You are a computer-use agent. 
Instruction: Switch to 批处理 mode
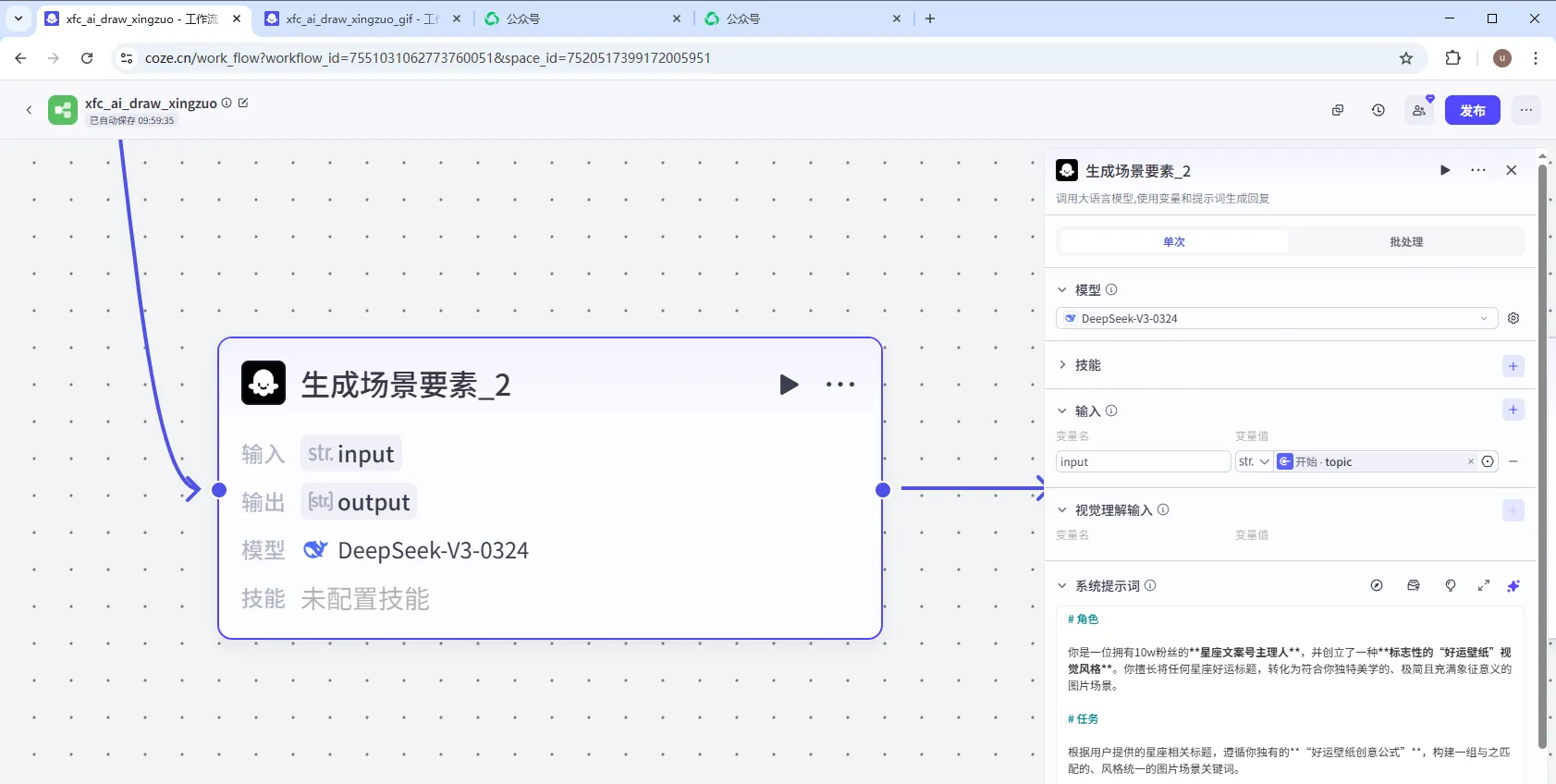[x=1405, y=242]
